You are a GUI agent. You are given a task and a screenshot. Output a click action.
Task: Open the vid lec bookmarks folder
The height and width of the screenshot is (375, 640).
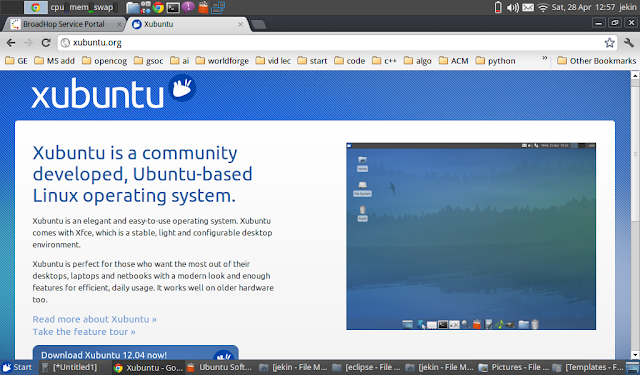coord(273,61)
